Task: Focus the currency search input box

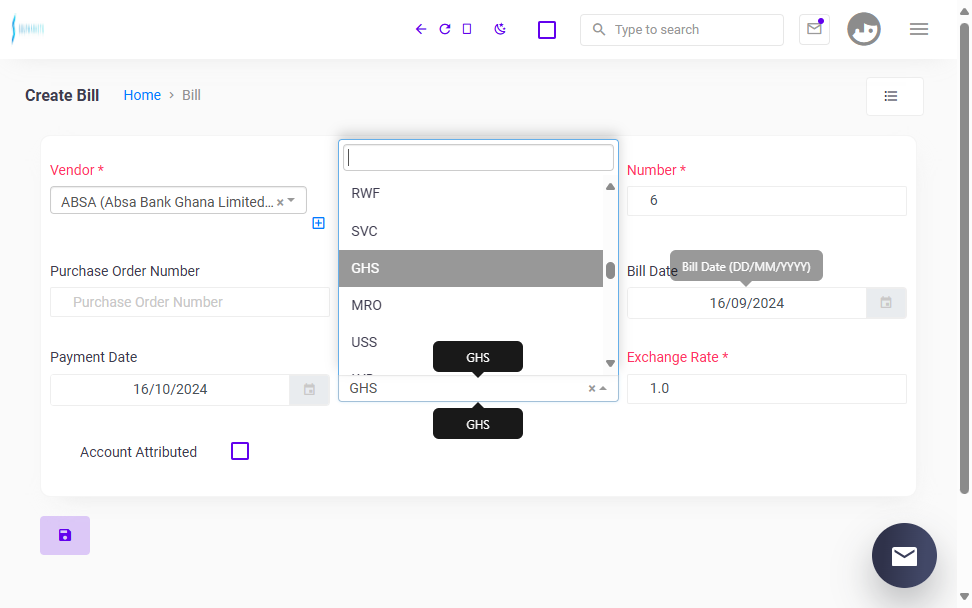Action: (x=479, y=158)
